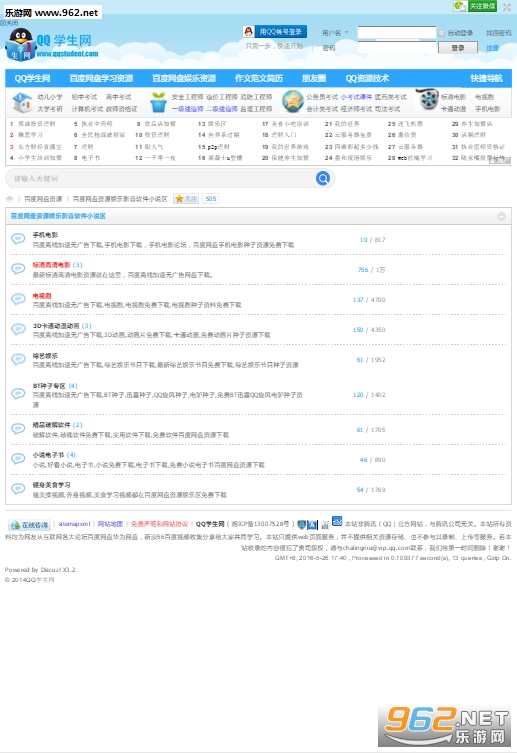The width and height of the screenshot is (517, 753).
Task: Click the shield security badge icon in footer
Action: (x=301, y=524)
